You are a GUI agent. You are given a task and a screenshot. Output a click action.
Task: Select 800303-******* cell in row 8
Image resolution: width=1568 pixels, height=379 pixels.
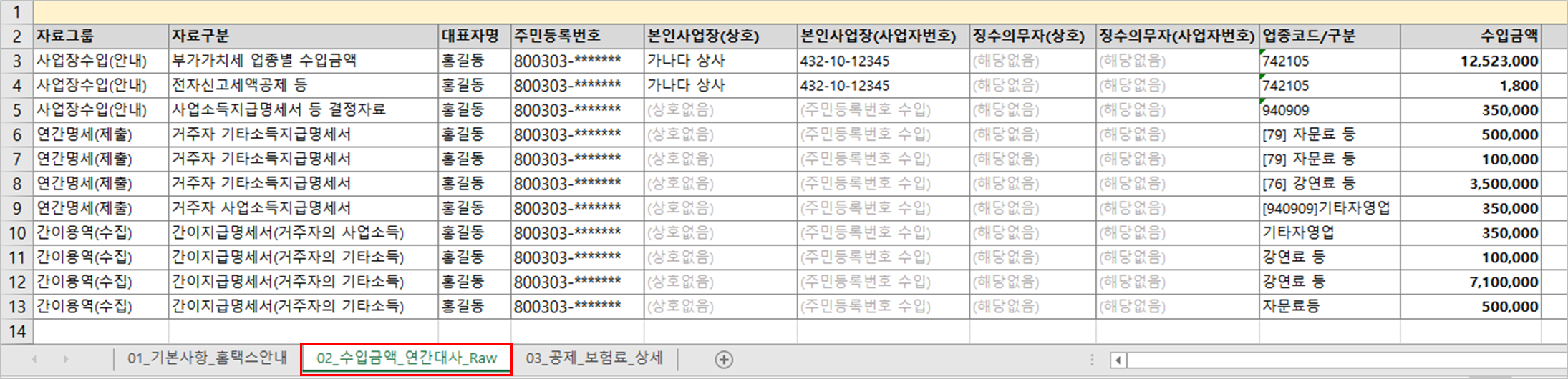pos(577,184)
